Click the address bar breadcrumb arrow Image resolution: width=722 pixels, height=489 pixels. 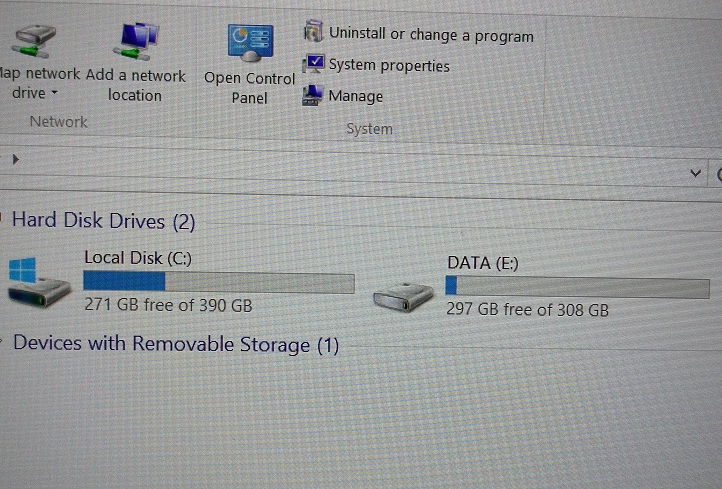click(16, 159)
